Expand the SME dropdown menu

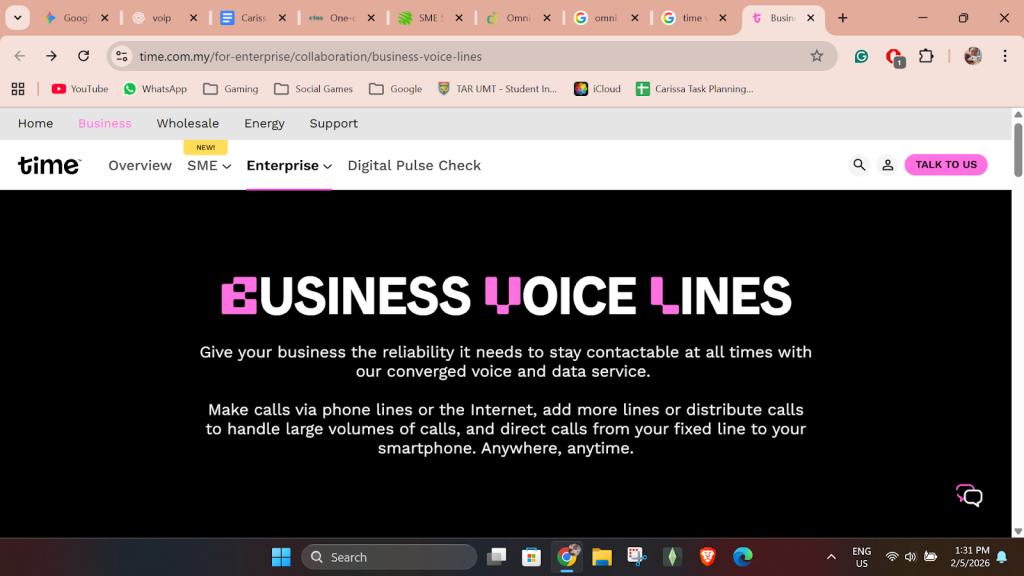(209, 166)
